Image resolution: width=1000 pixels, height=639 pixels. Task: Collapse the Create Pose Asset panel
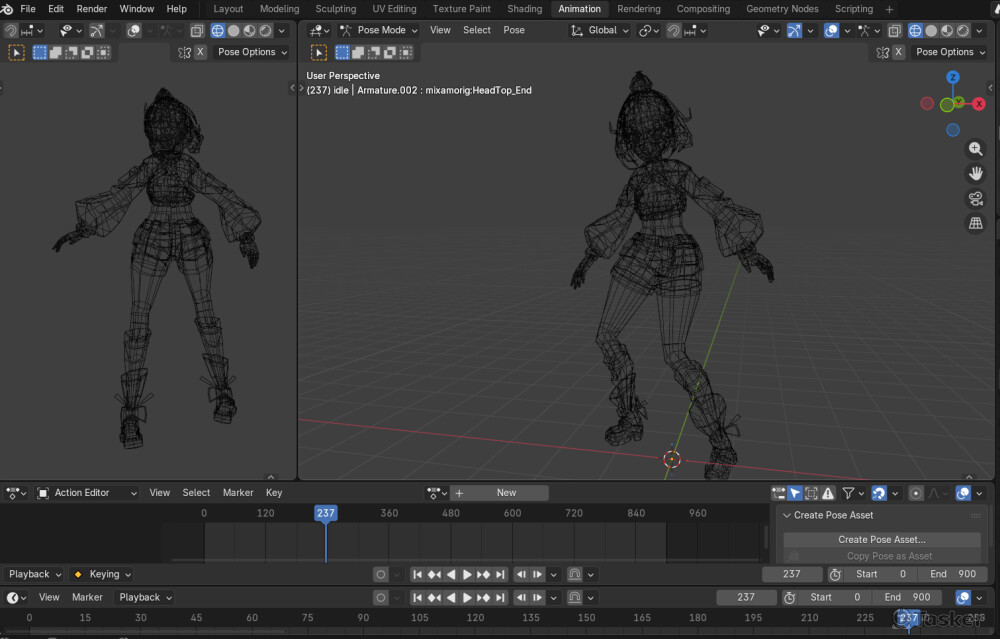(787, 516)
